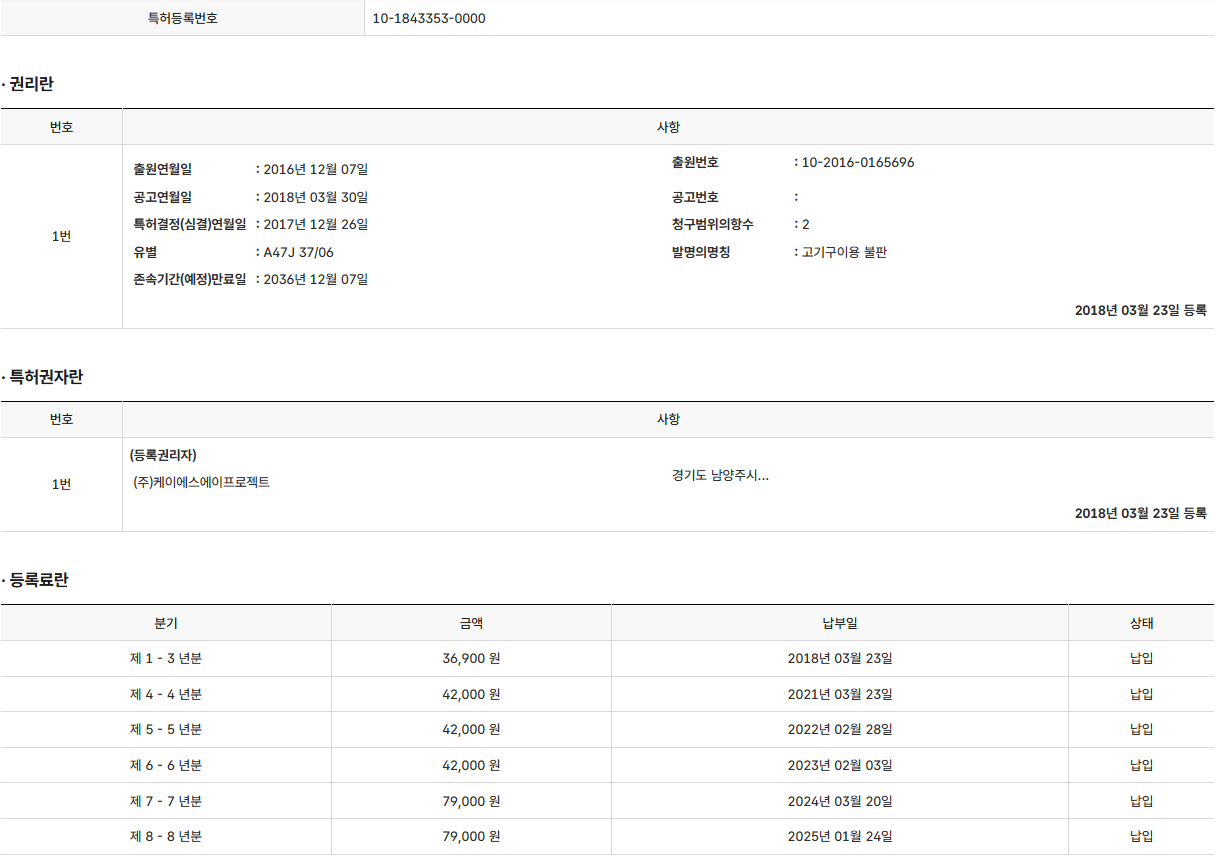This screenshot has width=1216, height=856.
Task: Select the rights holder (주)케이에스에이프로젝트
Action: coord(202,482)
